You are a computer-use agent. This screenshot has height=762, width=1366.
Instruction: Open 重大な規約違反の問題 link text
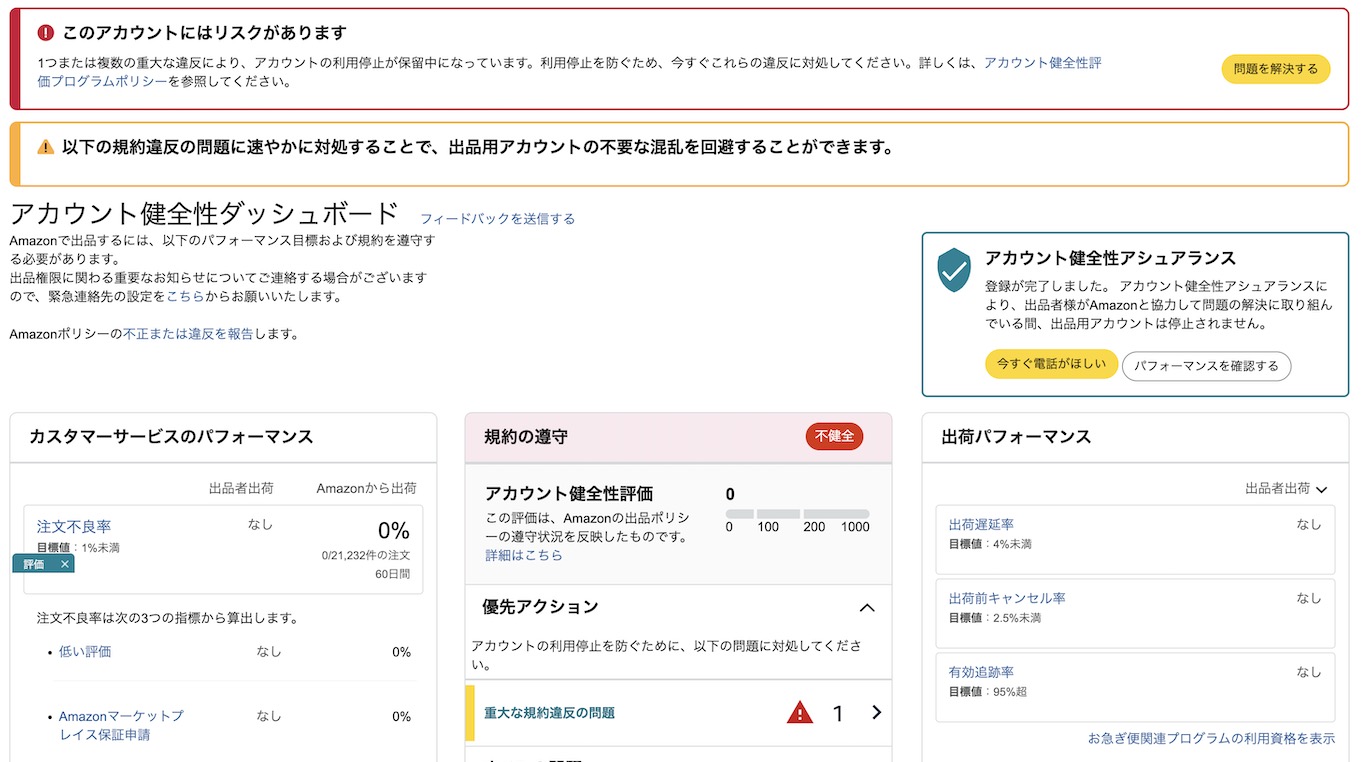point(549,713)
